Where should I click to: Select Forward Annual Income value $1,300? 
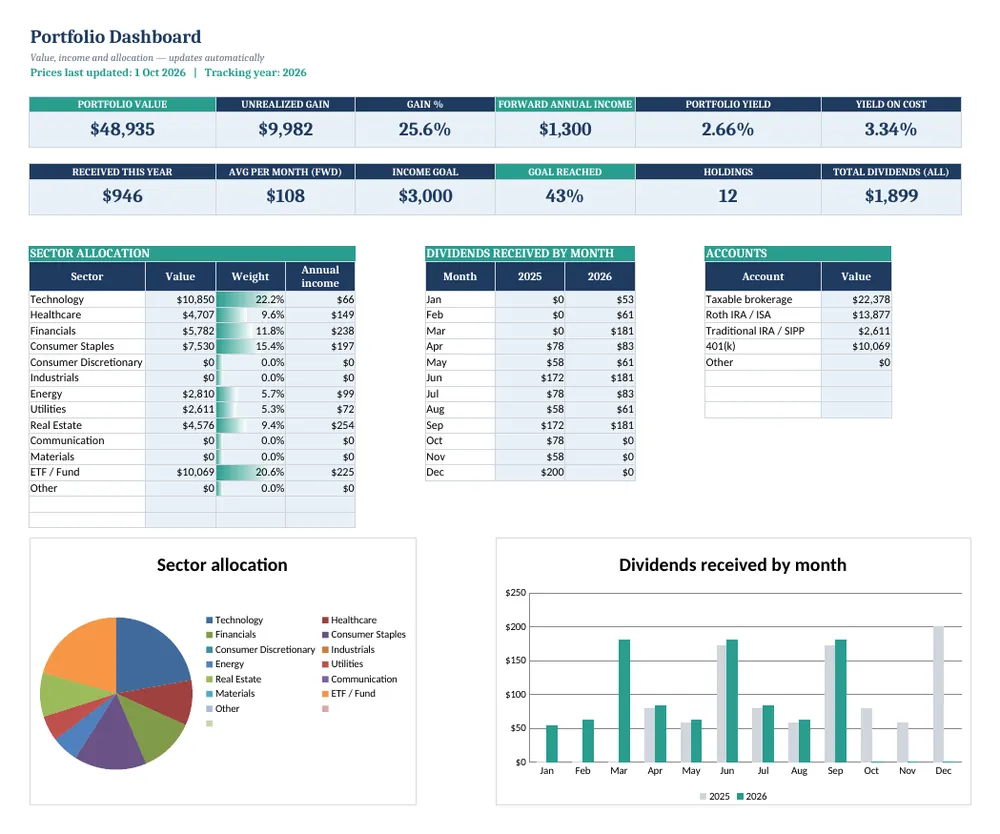point(565,129)
